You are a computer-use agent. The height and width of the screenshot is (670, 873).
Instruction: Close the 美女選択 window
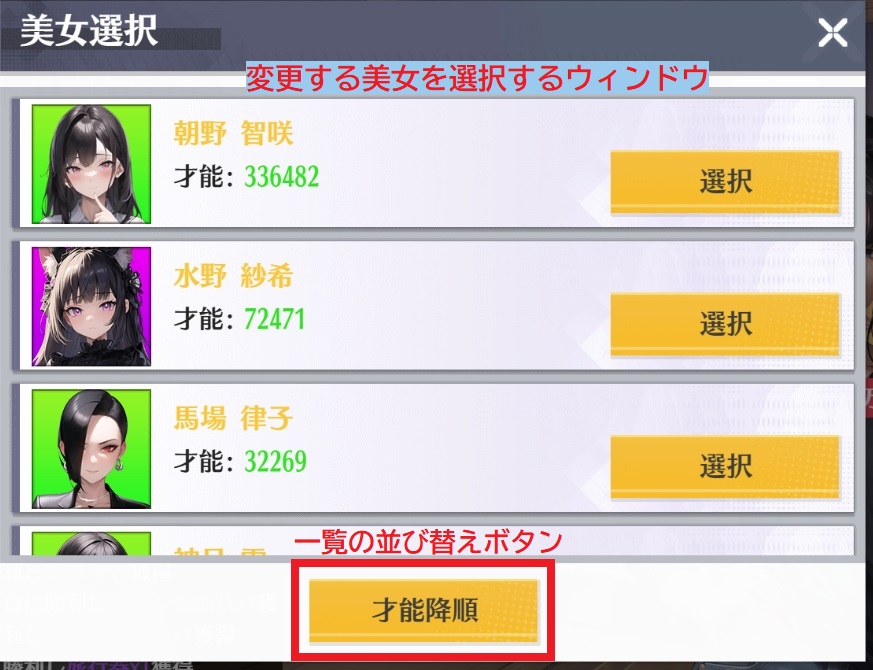(x=832, y=33)
